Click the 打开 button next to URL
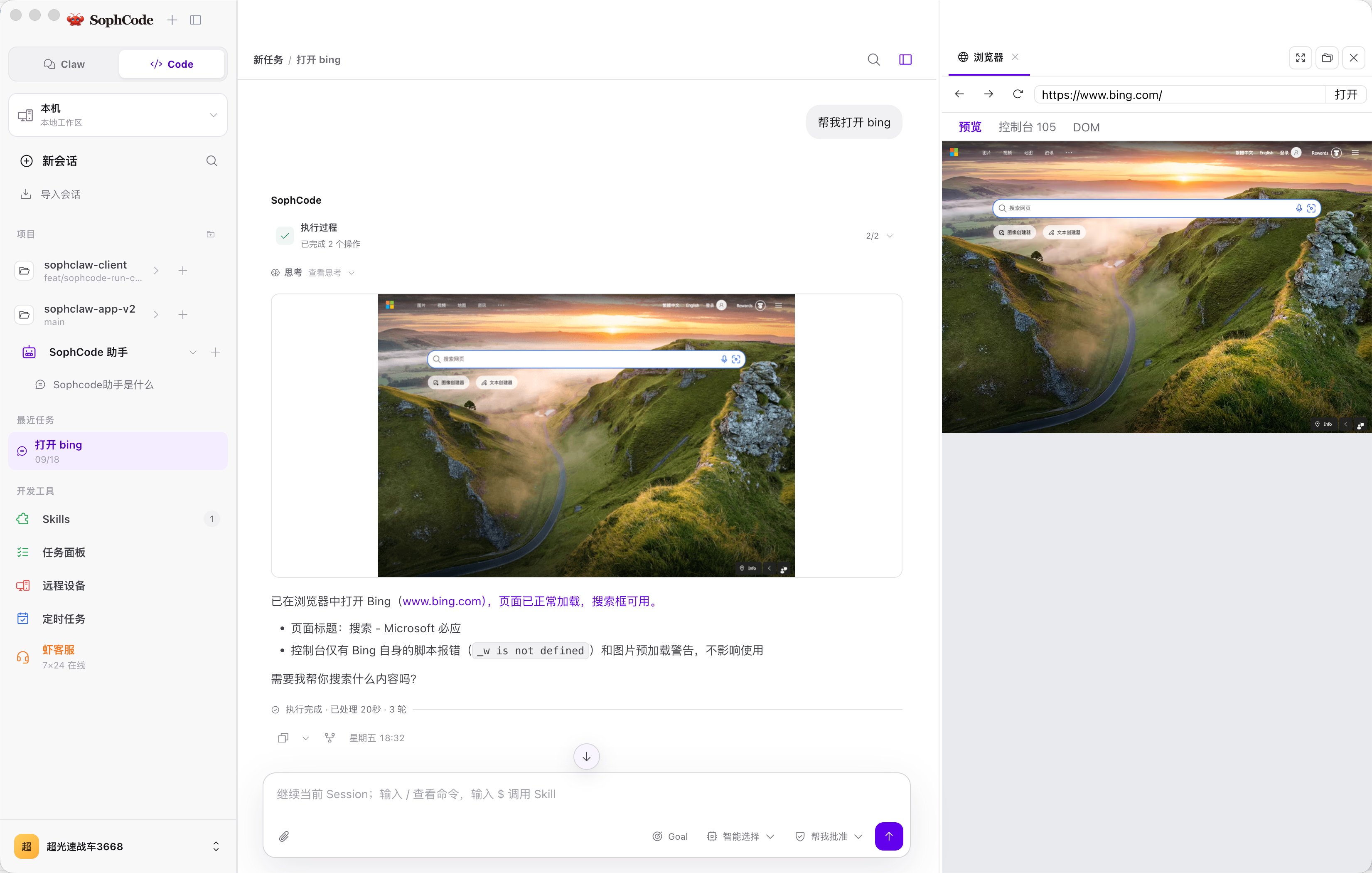The width and height of the screenshot is (1372, 873). coord(1346,95)
